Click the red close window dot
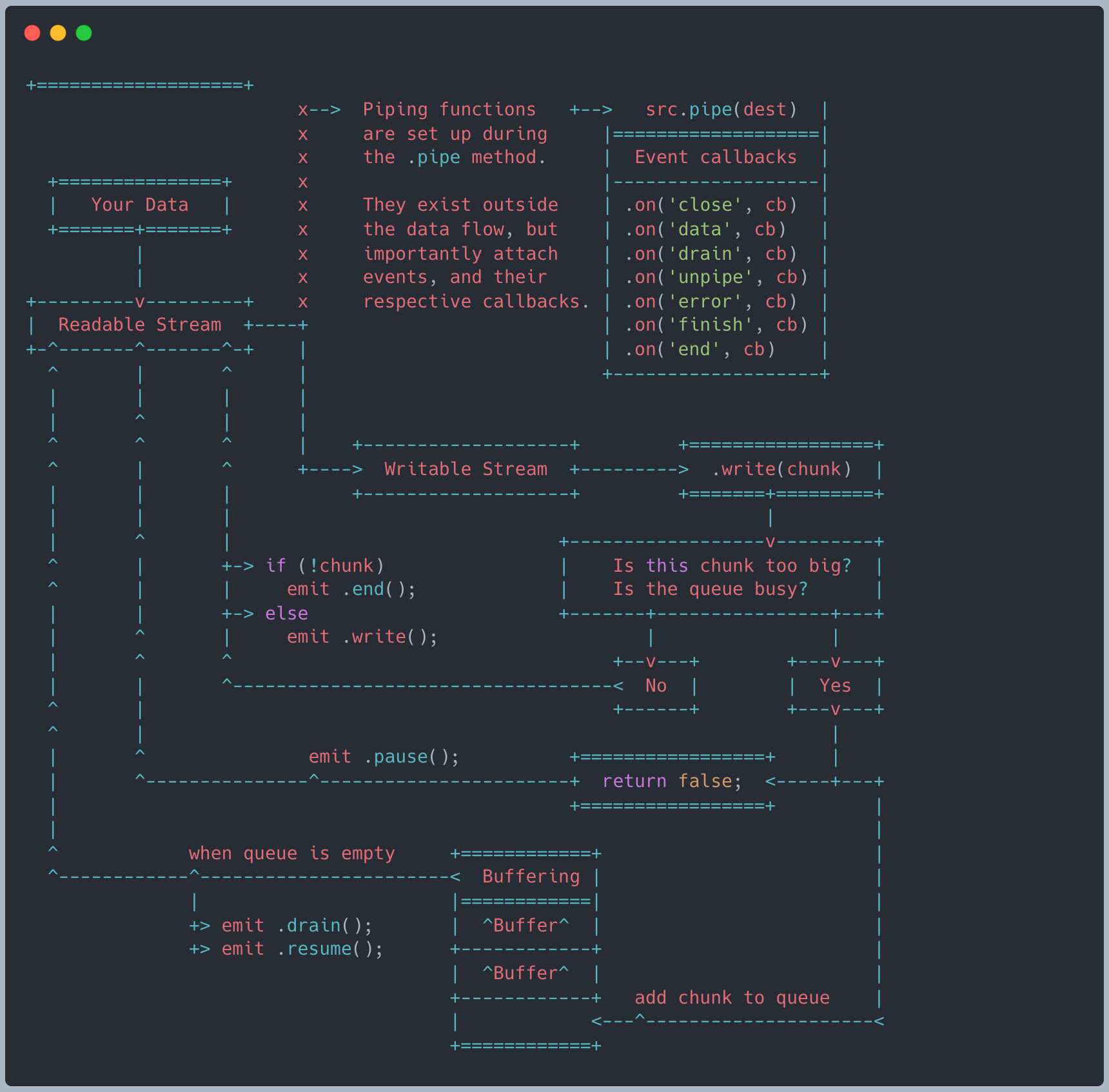Screen dimensions: 1109x1092 tap(32, 33)
